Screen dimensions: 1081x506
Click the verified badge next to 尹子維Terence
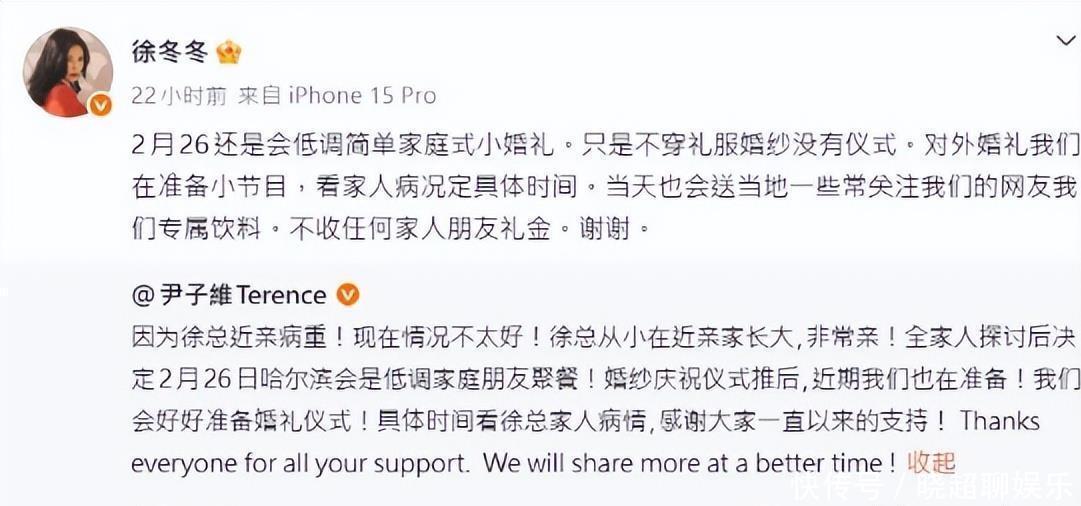click(x=347, y=295)
